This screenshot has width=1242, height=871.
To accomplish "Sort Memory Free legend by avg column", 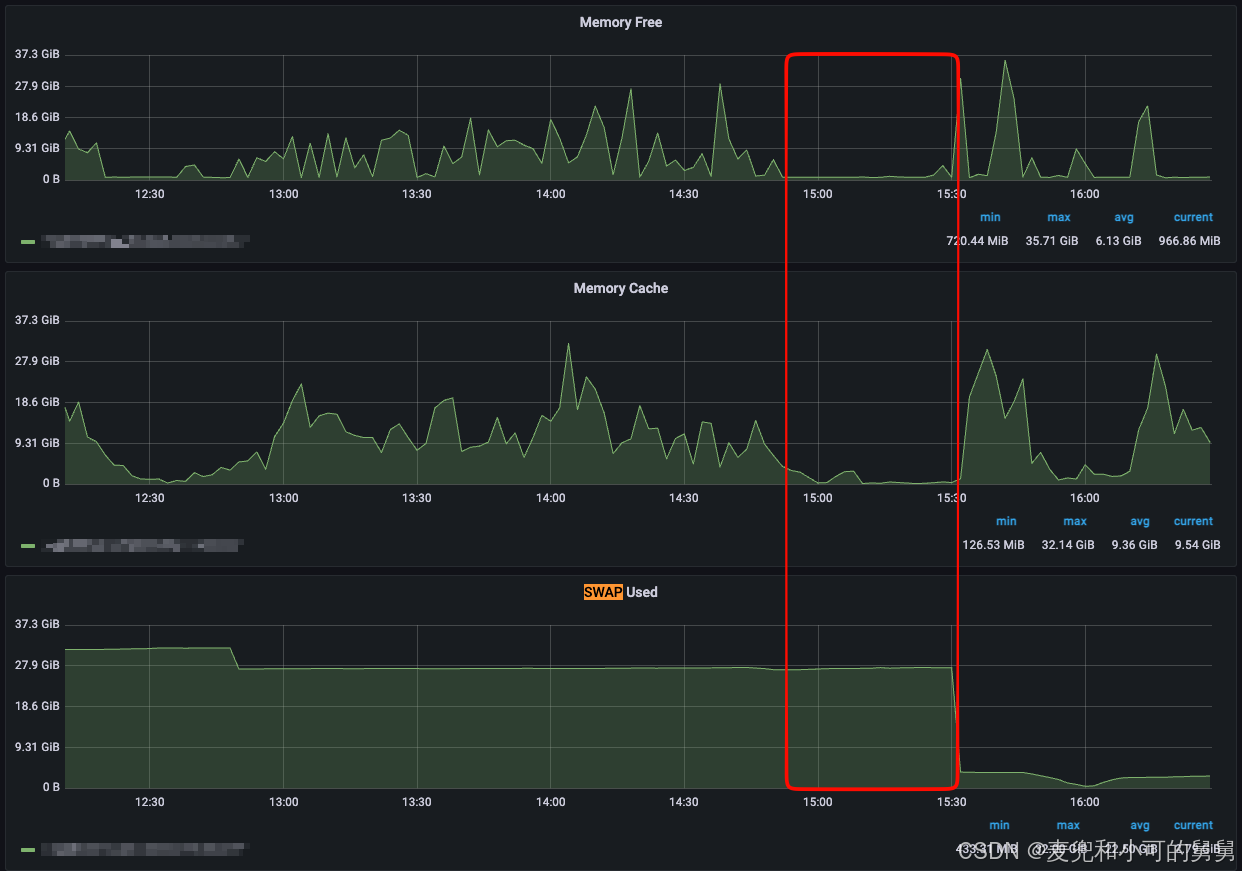I will [1124, 217].
